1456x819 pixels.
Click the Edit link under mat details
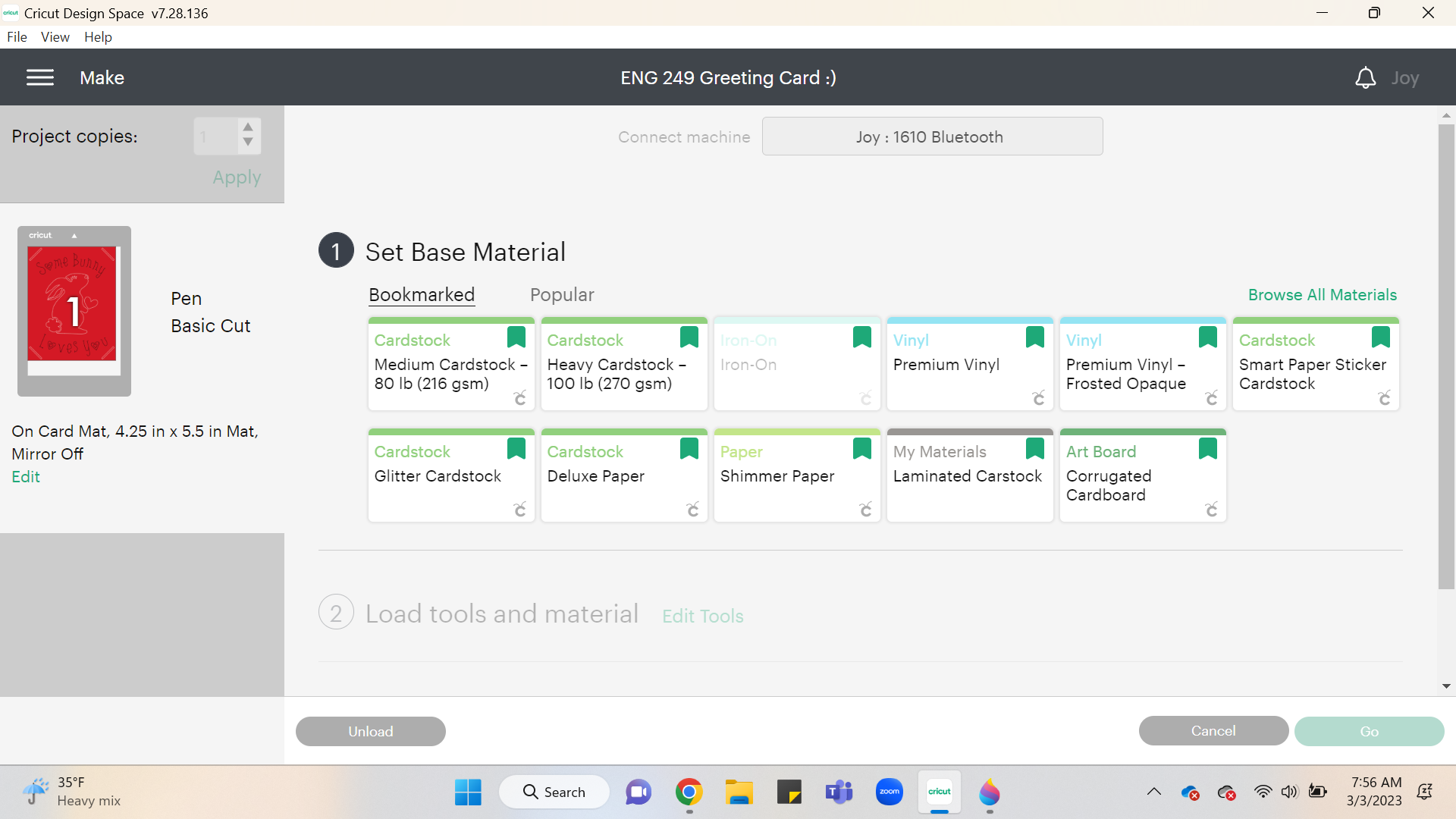pos(26,477)
